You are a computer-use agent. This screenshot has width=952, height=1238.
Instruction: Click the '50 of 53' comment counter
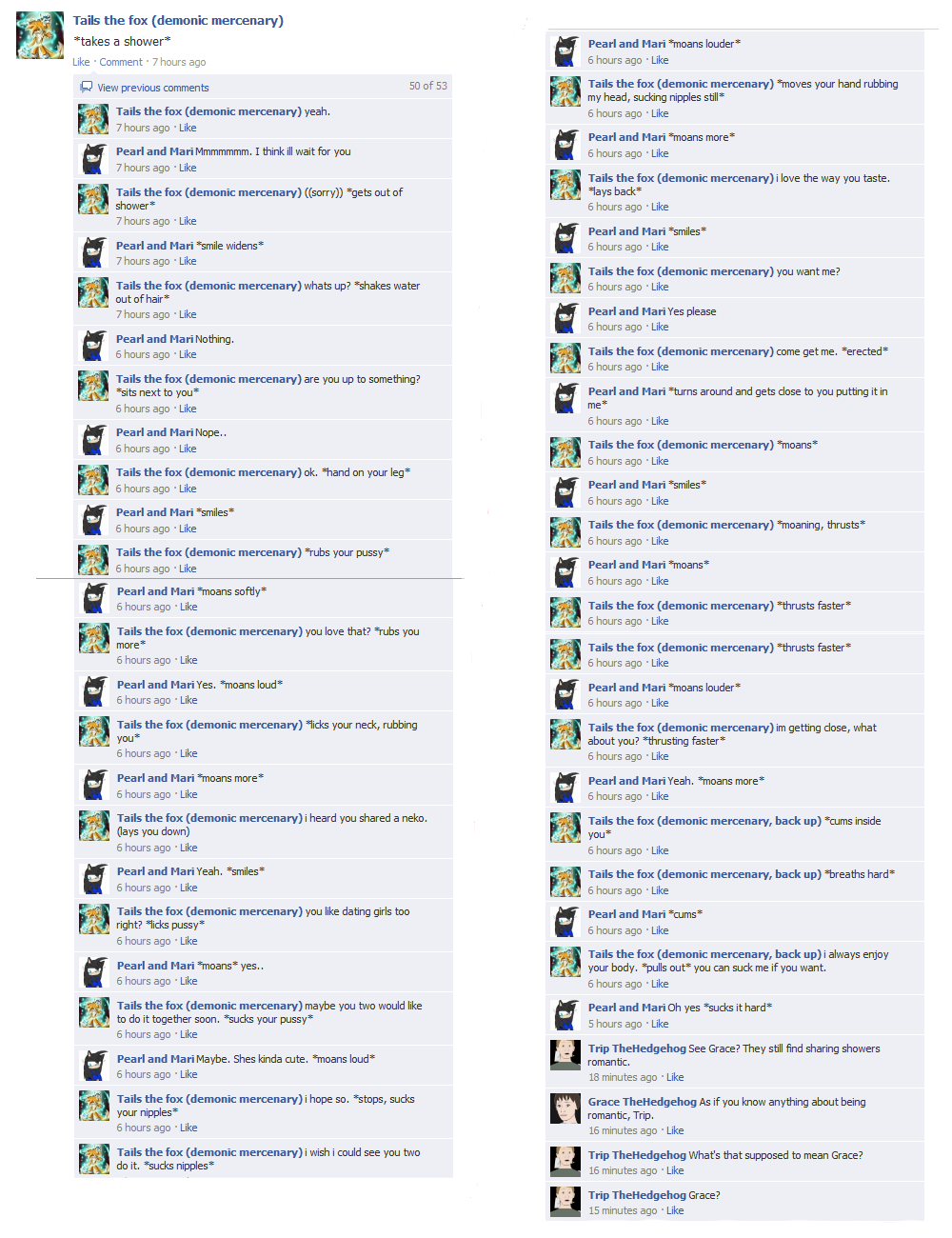coord(427,86)
